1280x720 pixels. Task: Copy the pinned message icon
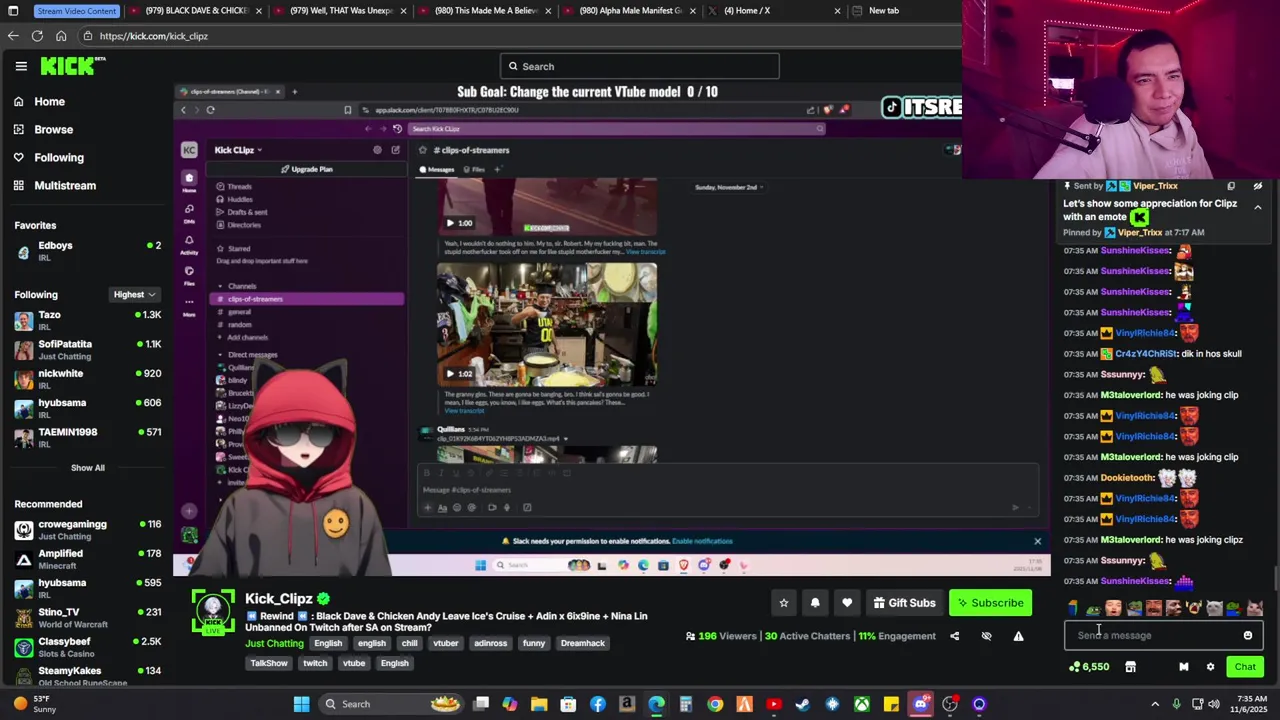1231,186
